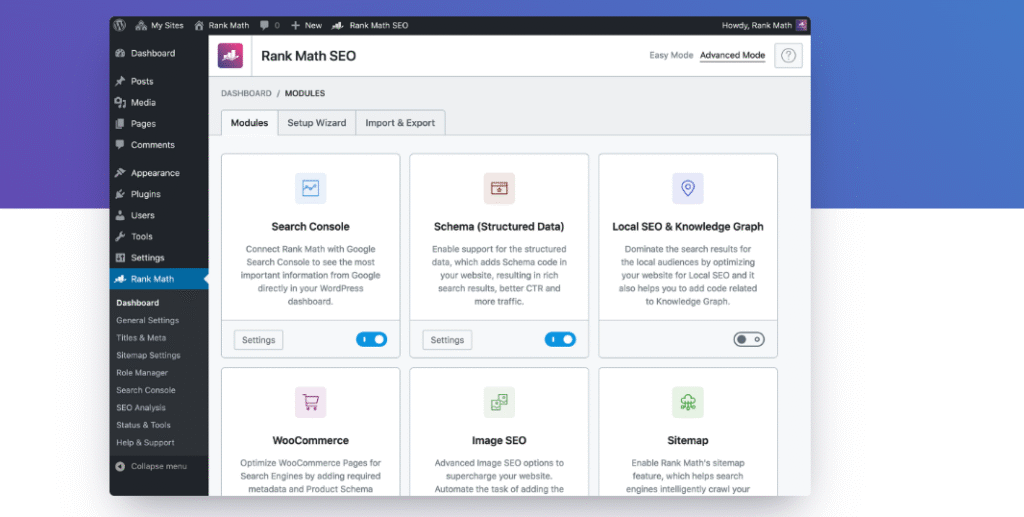This screenshot has height=517, width=1024.
Task: Disable the Search Console module toggle
Action: pyautogui.click(x=371, y=340)
